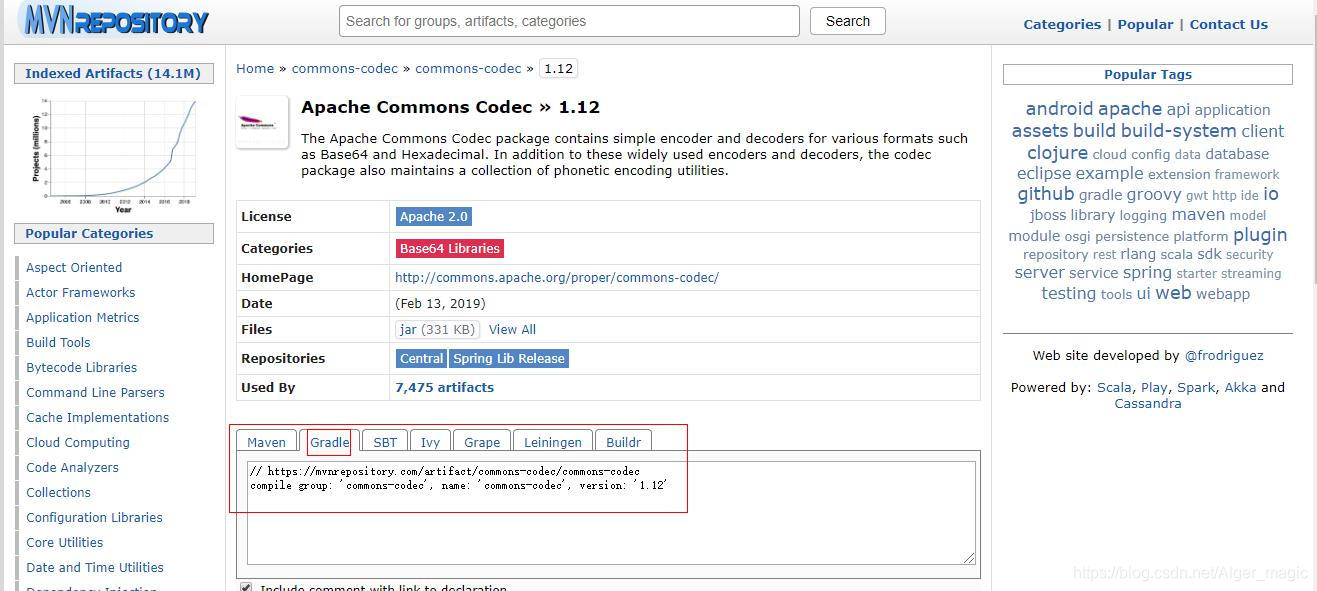The height and width of the screenshot is (591, 1317).
Task: Select the (Feb 13, 2019) date text
Action: pyautogui.click(x=440, y=303)
